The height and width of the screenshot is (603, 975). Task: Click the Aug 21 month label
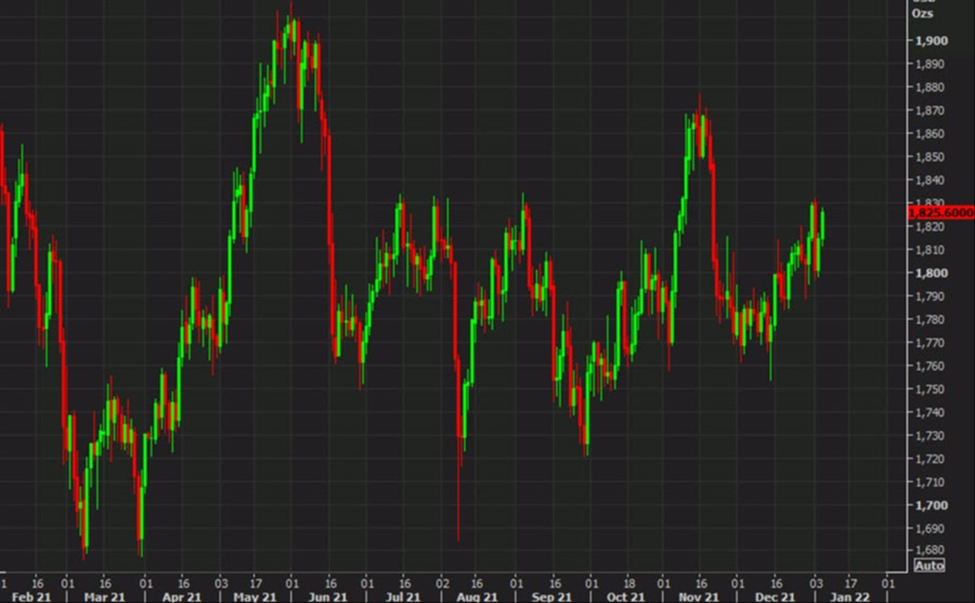click(x=477, y=597)
